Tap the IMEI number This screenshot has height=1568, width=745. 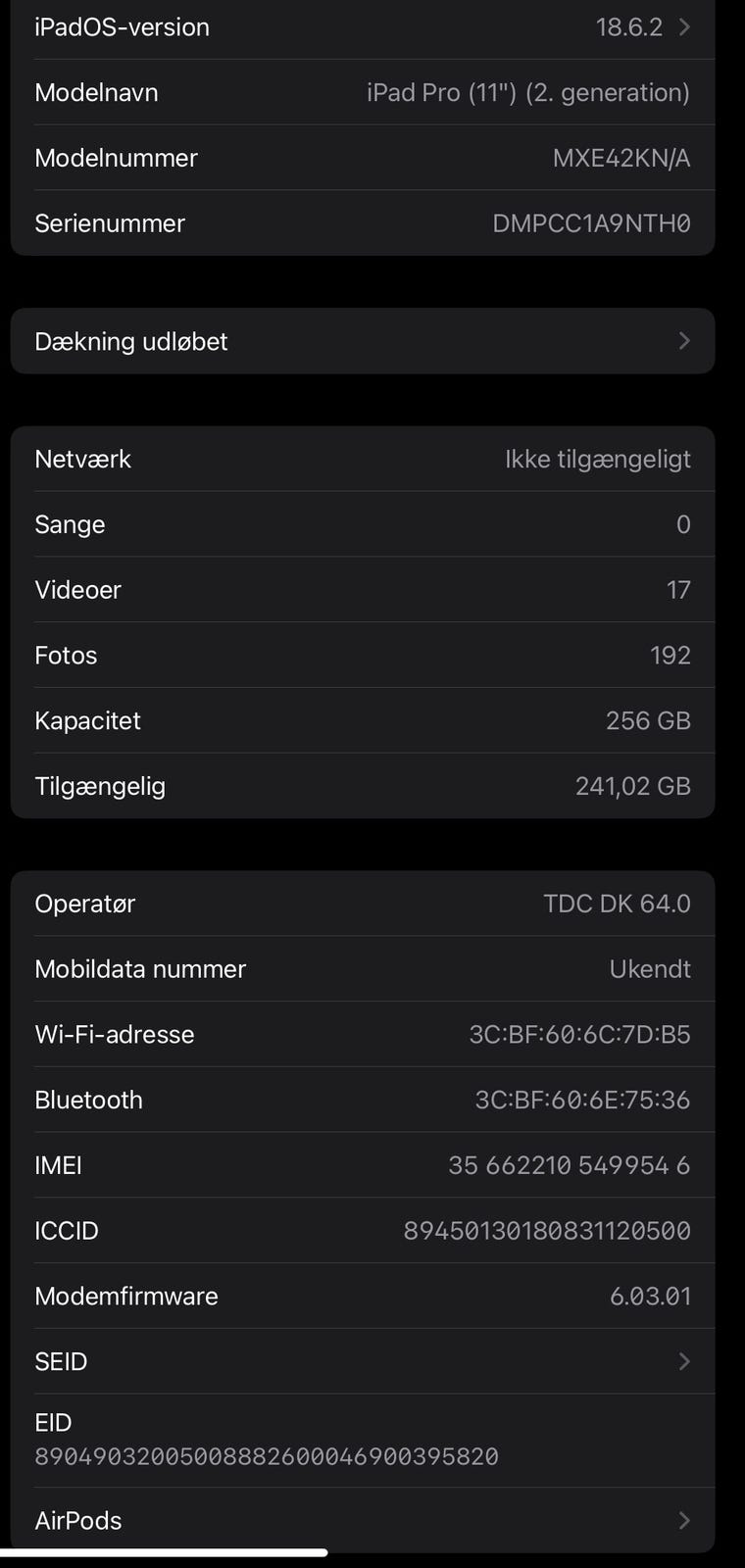(569, 1165)
